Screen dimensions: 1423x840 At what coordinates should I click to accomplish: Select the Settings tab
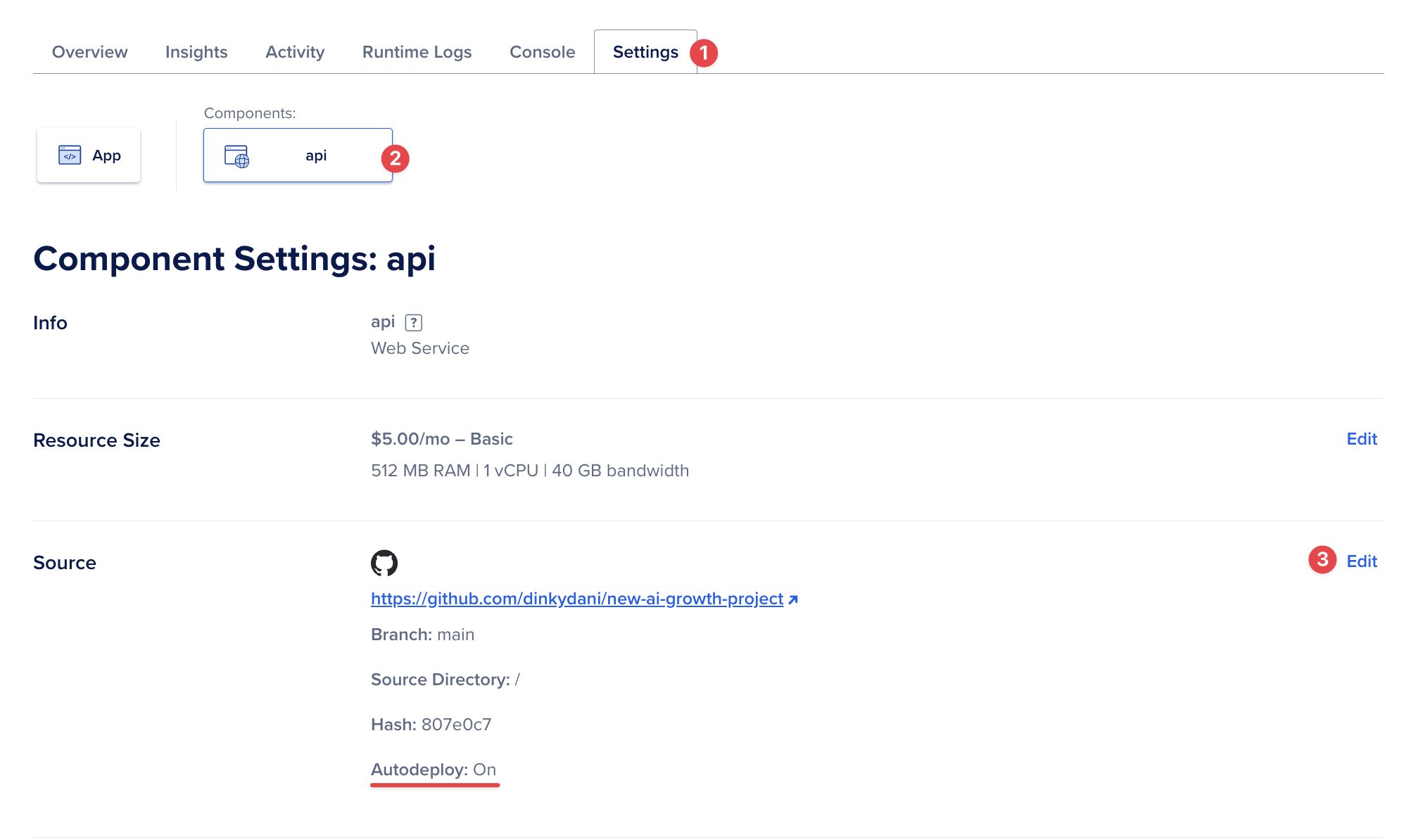pos(645,52)
